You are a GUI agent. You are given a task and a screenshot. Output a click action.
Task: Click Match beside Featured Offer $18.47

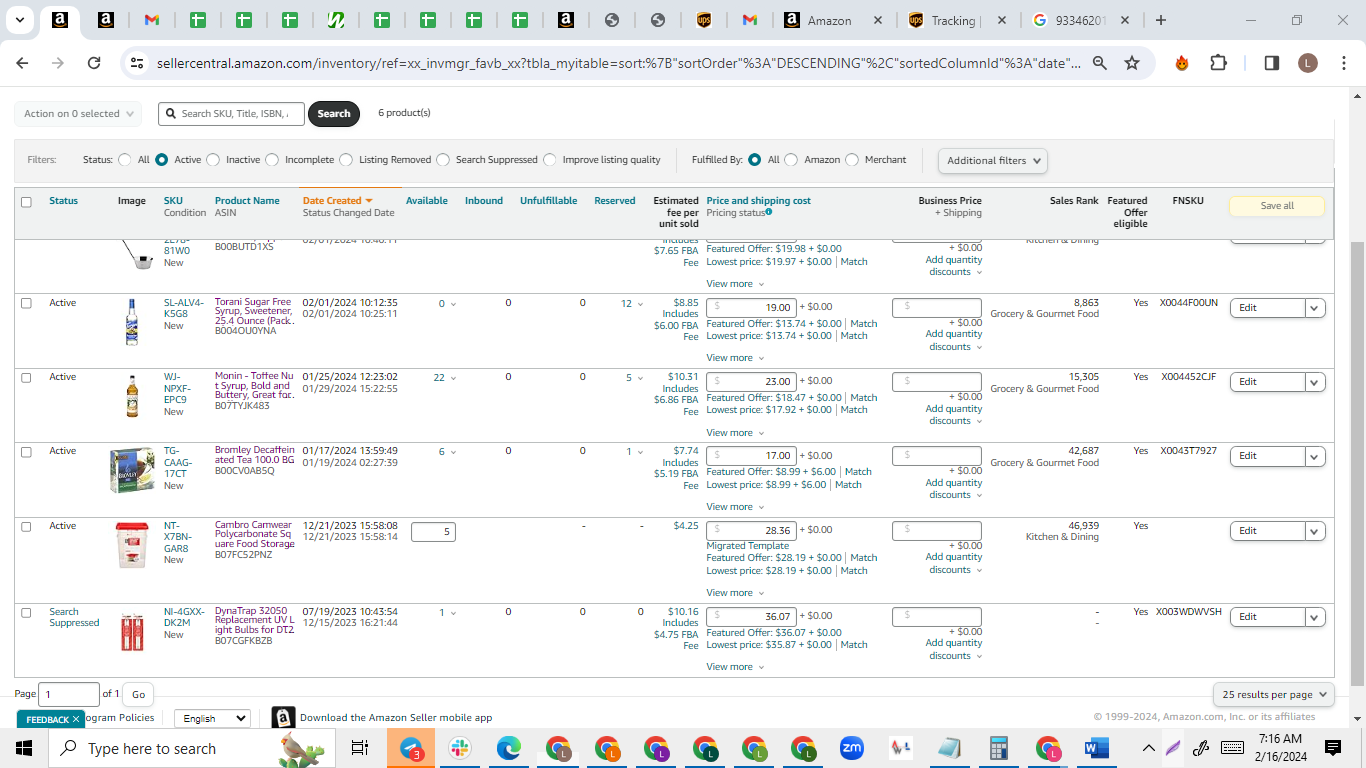(864, 398)
